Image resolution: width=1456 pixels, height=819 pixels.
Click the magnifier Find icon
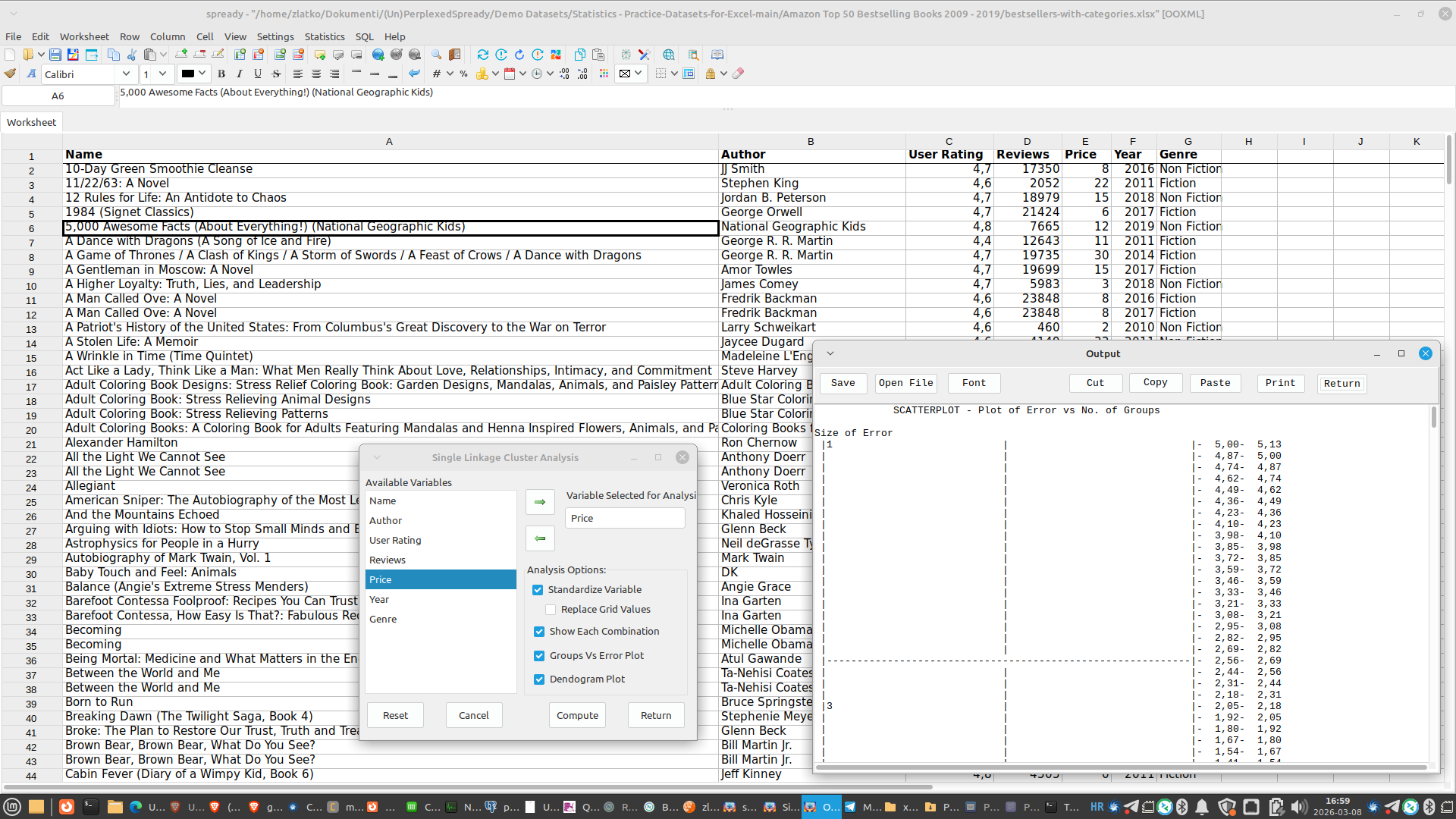tap(436, 55)
